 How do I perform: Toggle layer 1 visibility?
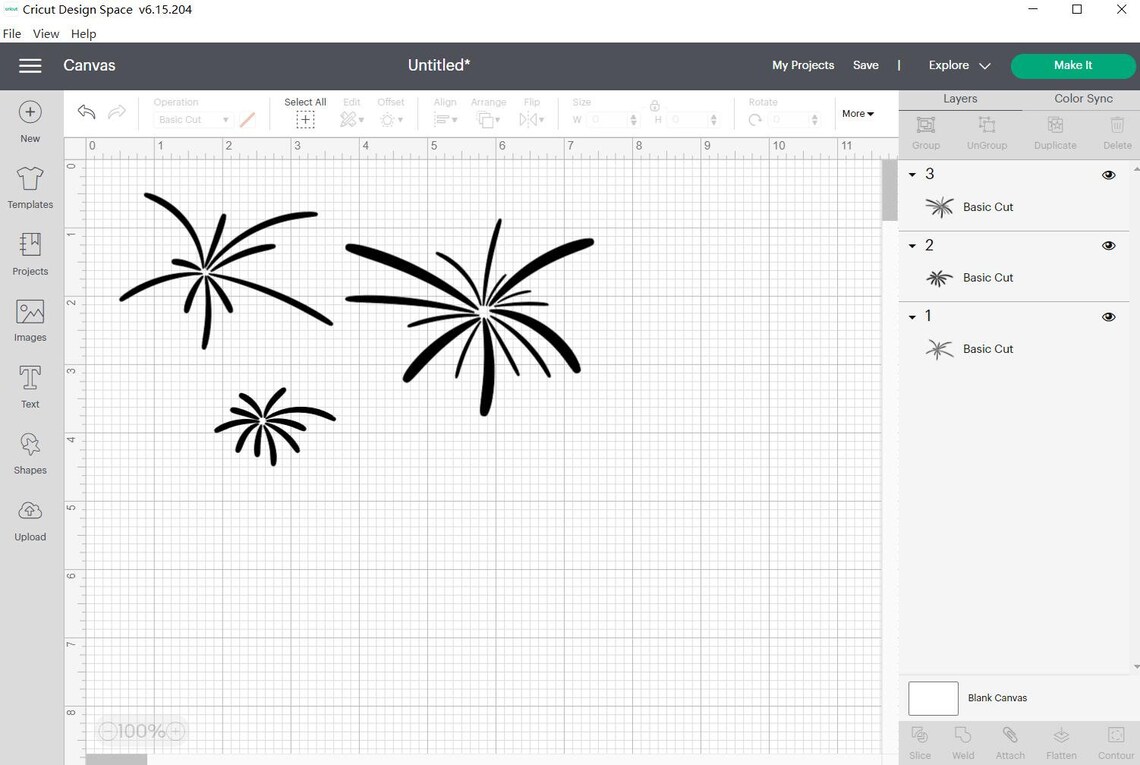click(1108, 316)
